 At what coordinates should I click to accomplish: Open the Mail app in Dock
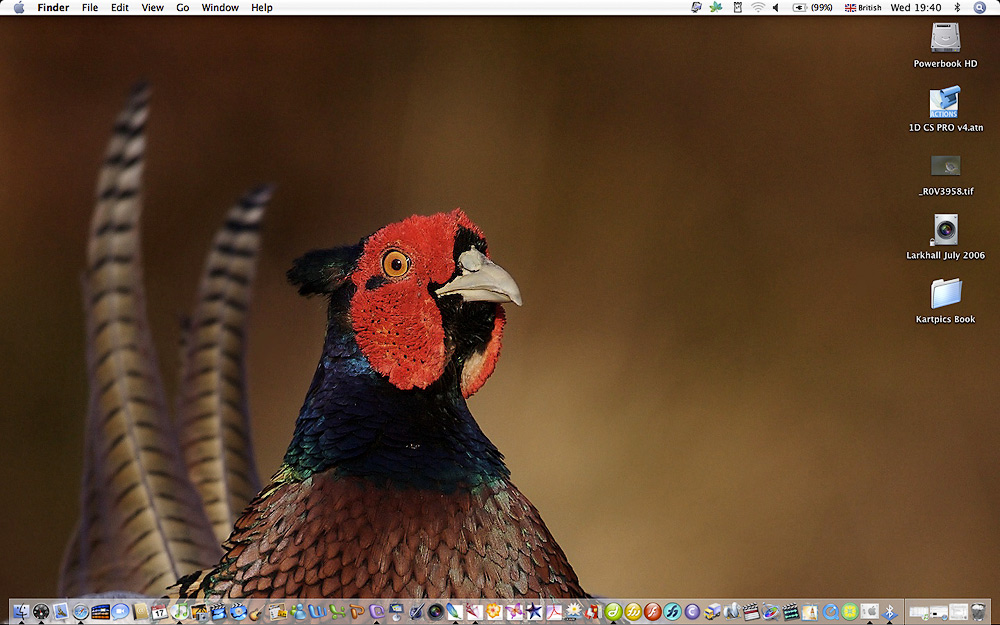pos(61,612)
